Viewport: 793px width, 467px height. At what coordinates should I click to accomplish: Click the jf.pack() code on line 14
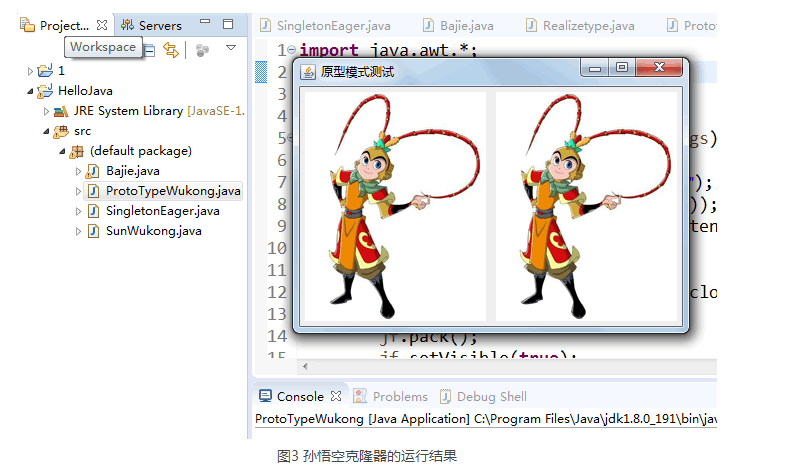429,337
